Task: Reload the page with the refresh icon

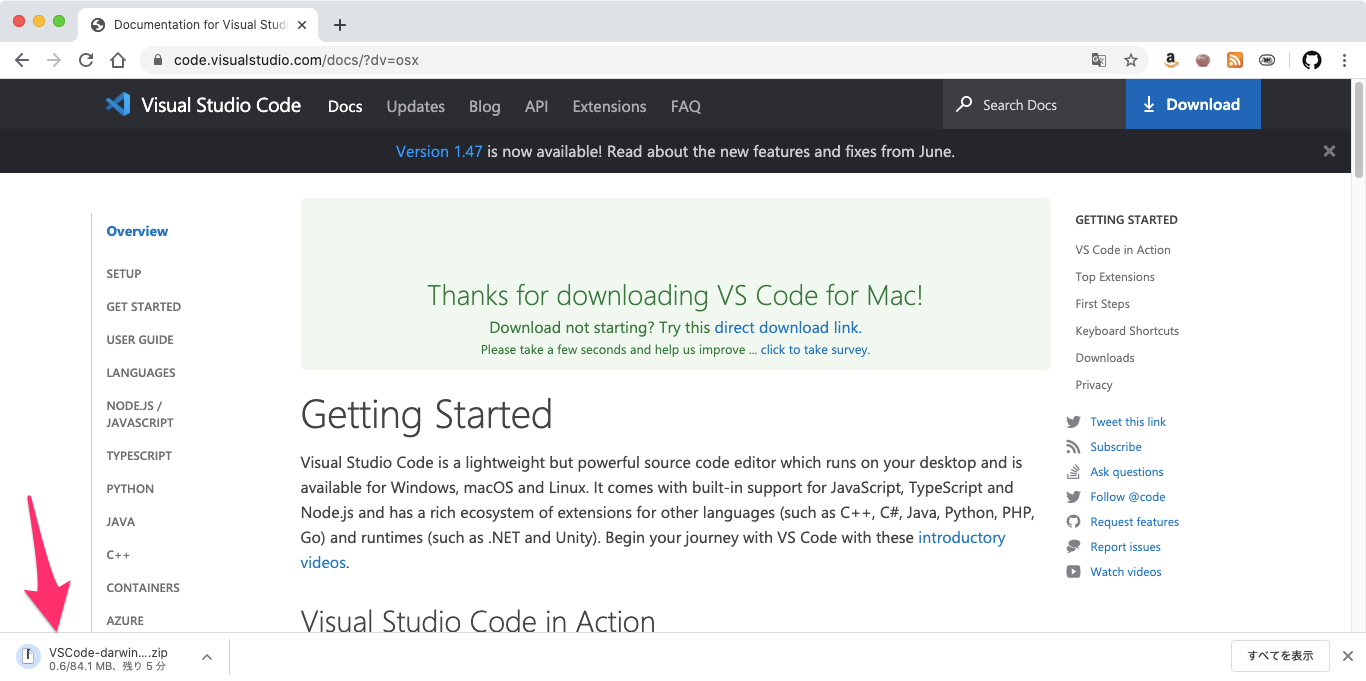Action: [x=86, y=60]
